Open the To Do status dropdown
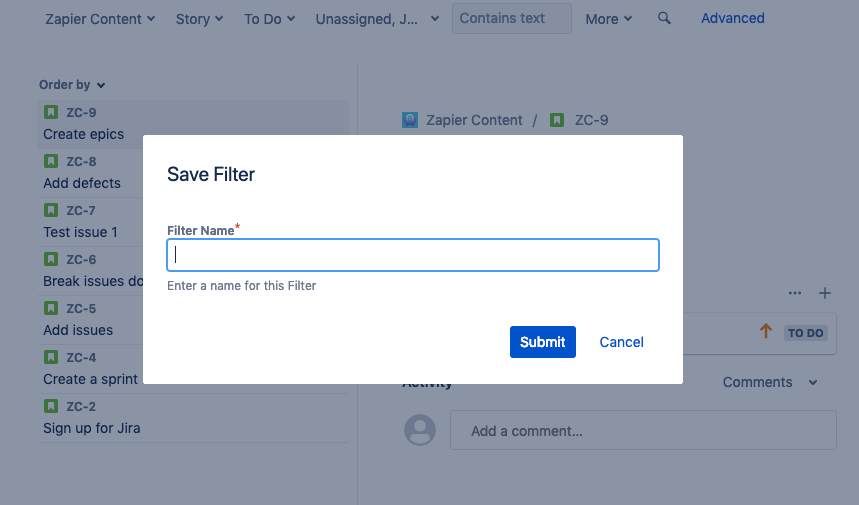Screen dimensions: 859x505 [270, 19]
